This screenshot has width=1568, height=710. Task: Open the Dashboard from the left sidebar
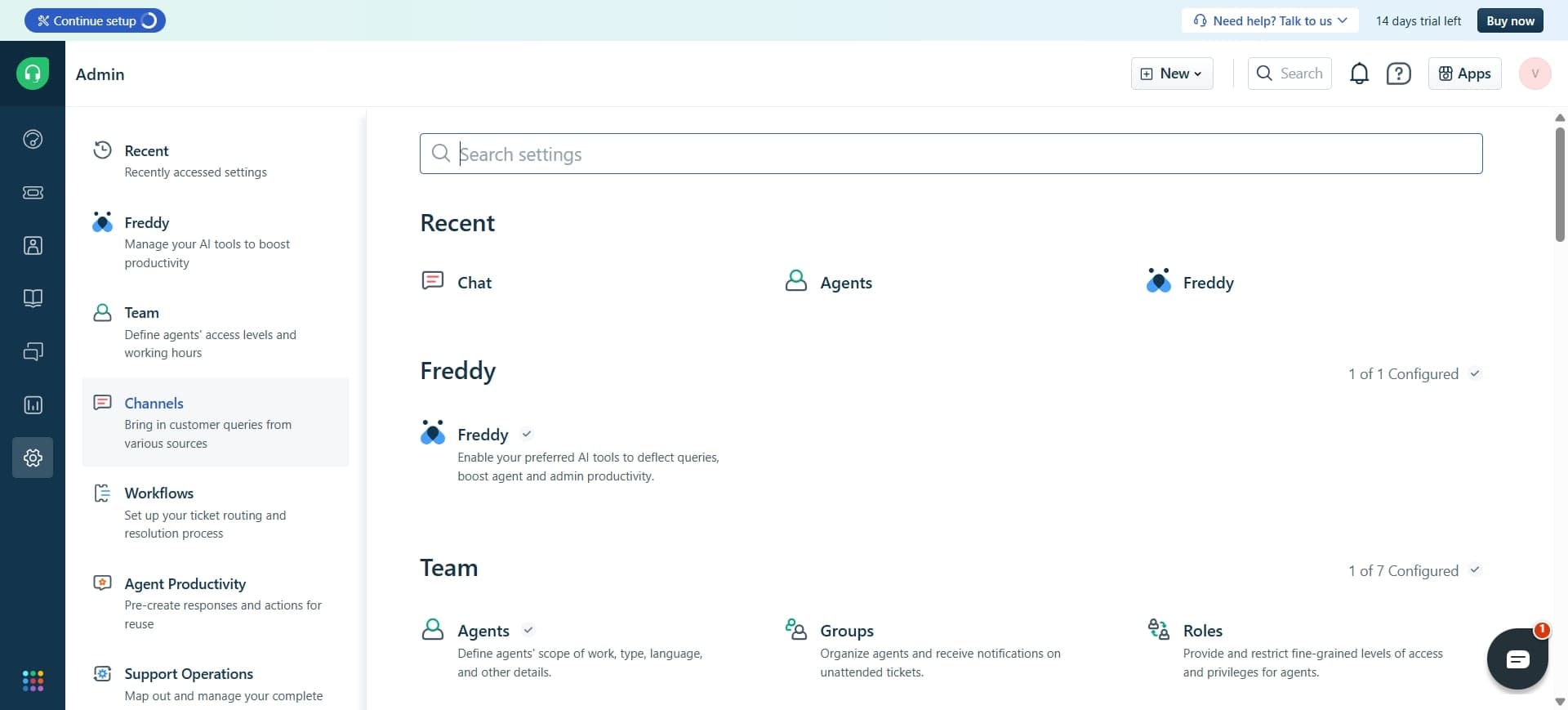pos(32,139)
